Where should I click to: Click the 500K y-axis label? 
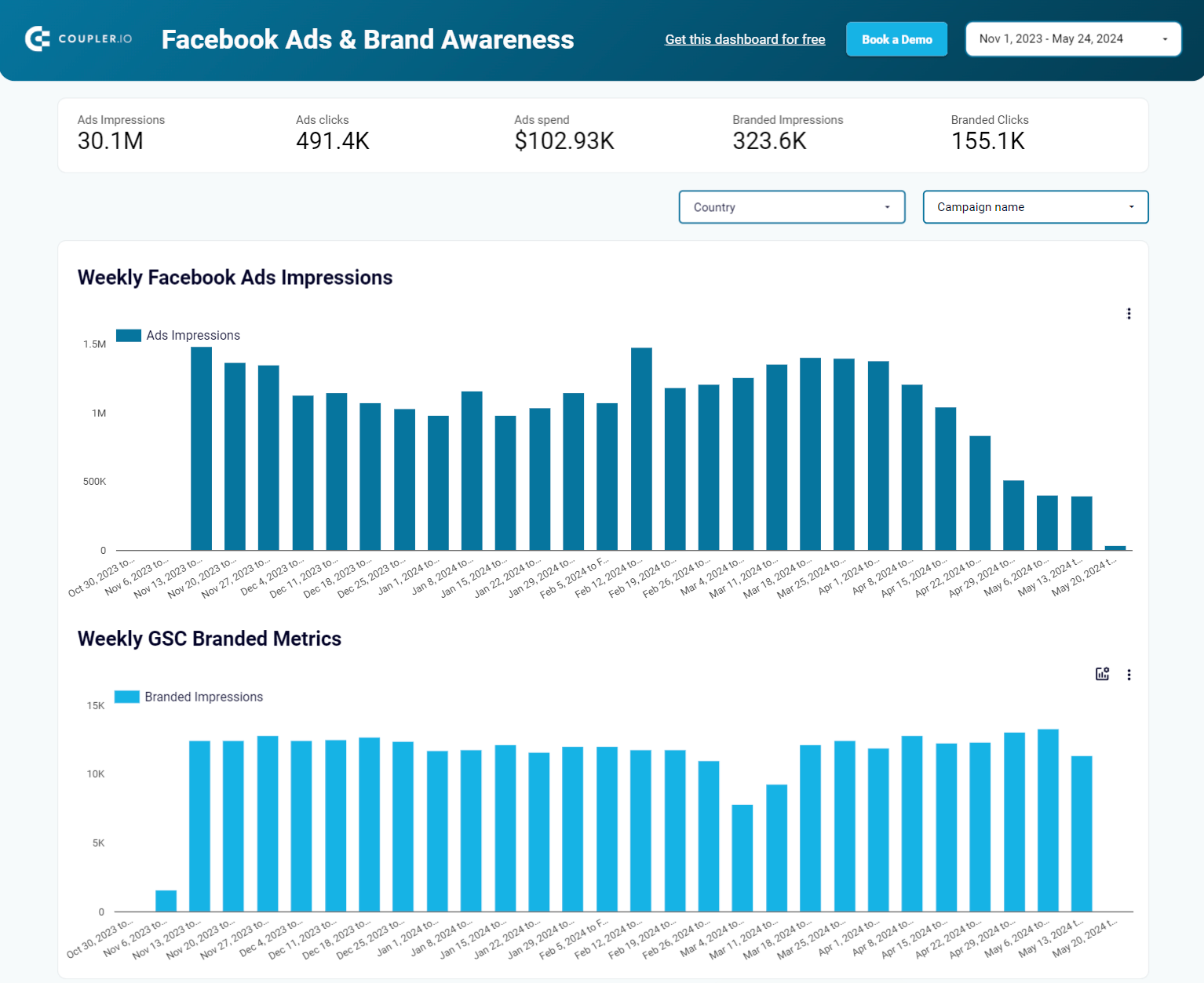pos(94,482)
